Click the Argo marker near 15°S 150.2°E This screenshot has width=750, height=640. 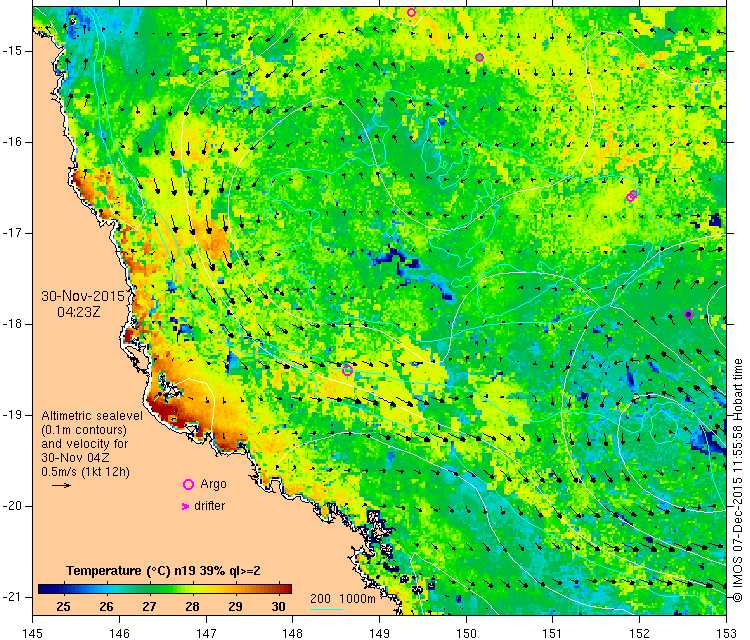pyautogui.click(x=479, y=57)
